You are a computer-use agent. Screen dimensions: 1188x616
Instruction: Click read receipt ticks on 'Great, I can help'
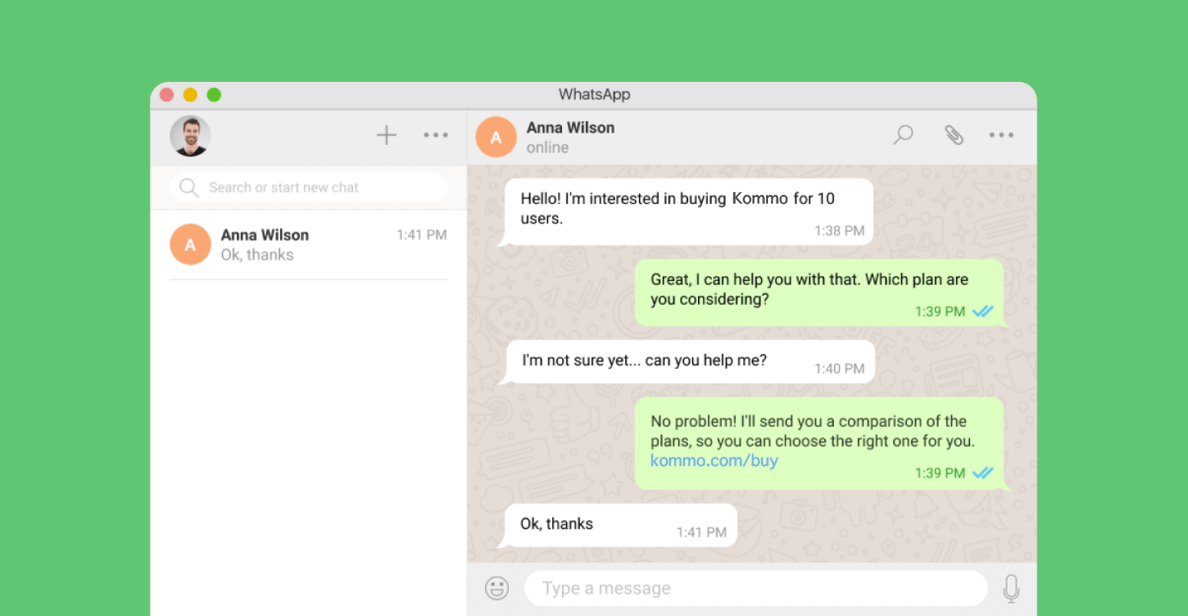point(983,311)
